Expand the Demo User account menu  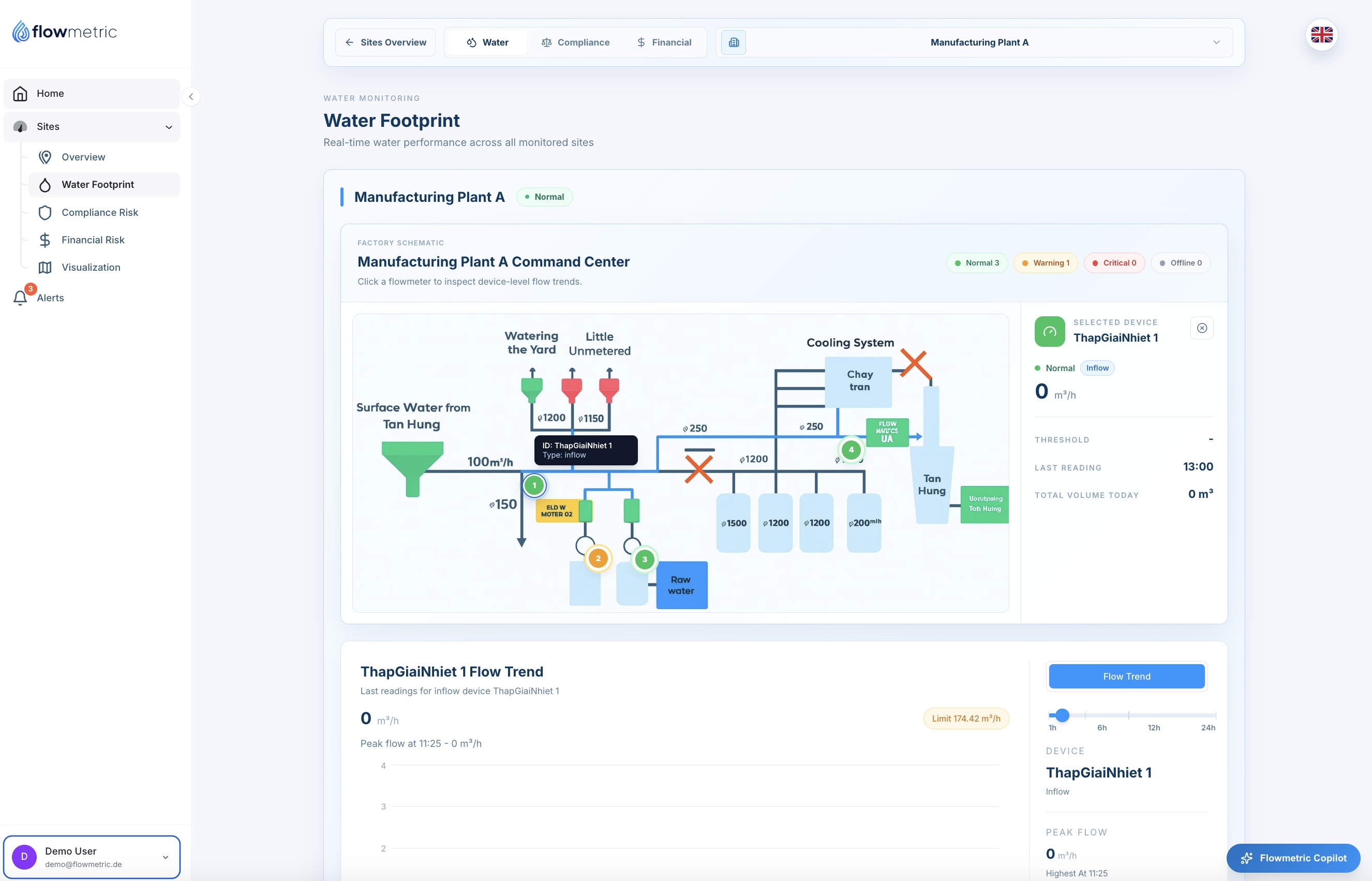pos(92,856)
